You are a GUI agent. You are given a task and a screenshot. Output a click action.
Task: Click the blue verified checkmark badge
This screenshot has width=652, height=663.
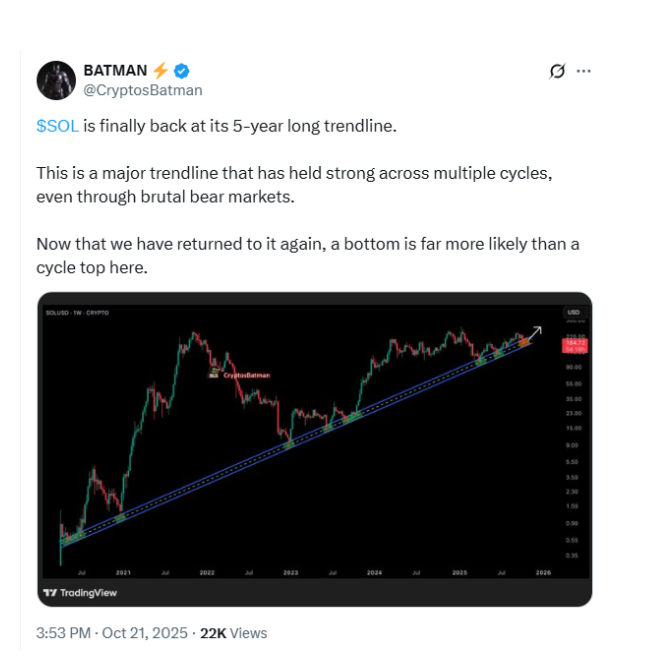click(x=183, y=71)
